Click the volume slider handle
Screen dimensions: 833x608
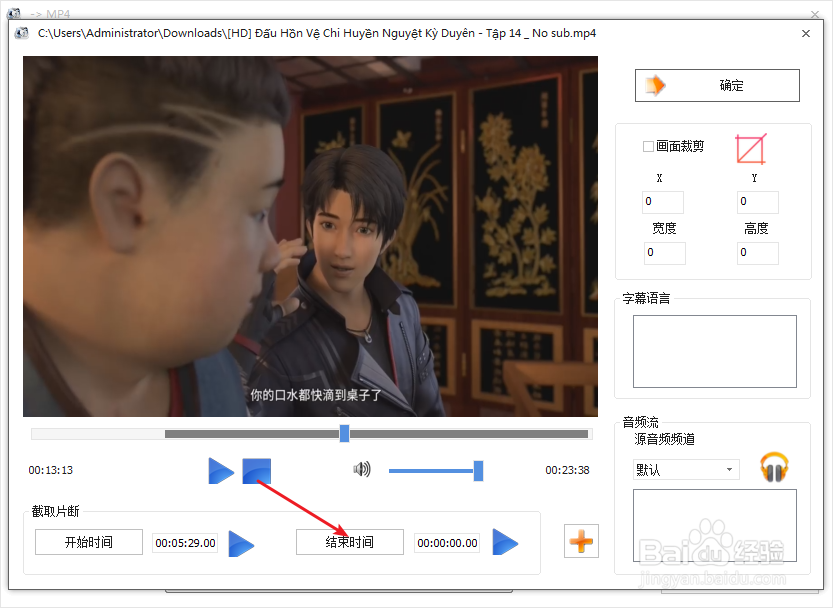(478, 471)
